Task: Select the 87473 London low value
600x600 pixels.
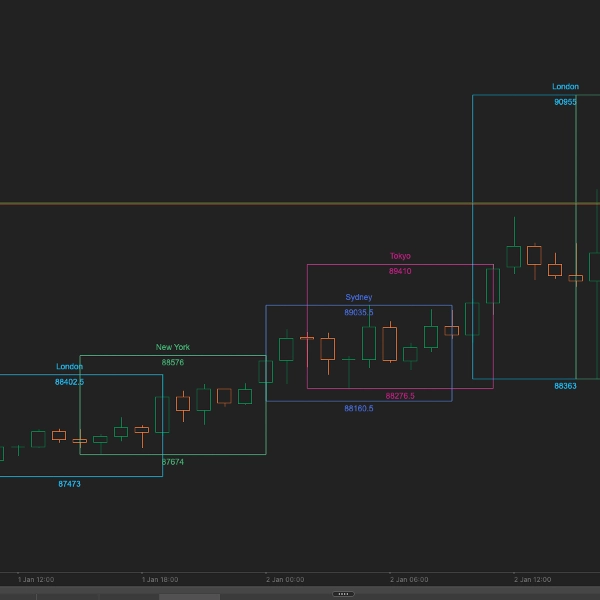Action: pos(69,484)
